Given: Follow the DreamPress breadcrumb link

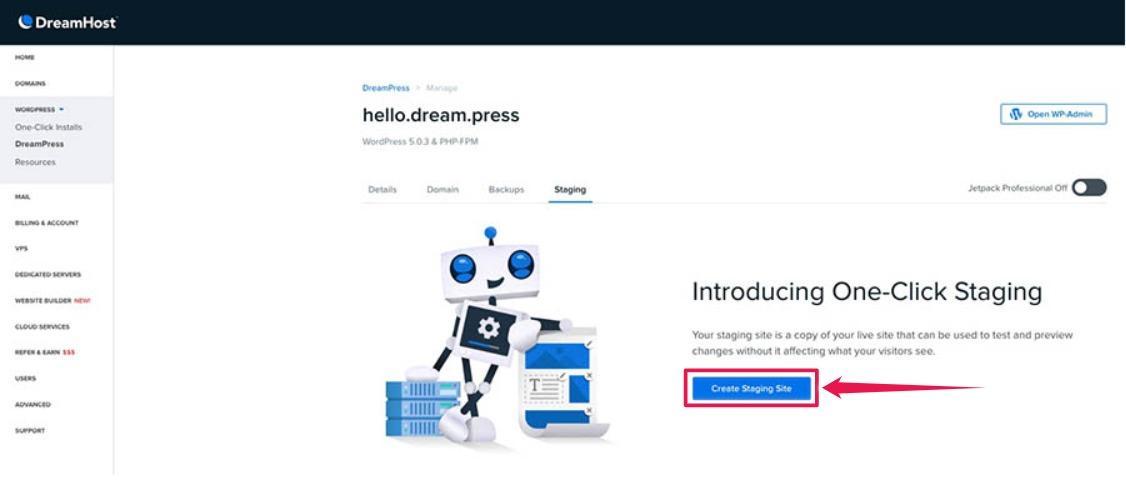Looking at the screenshot, I should pos(386,88).
